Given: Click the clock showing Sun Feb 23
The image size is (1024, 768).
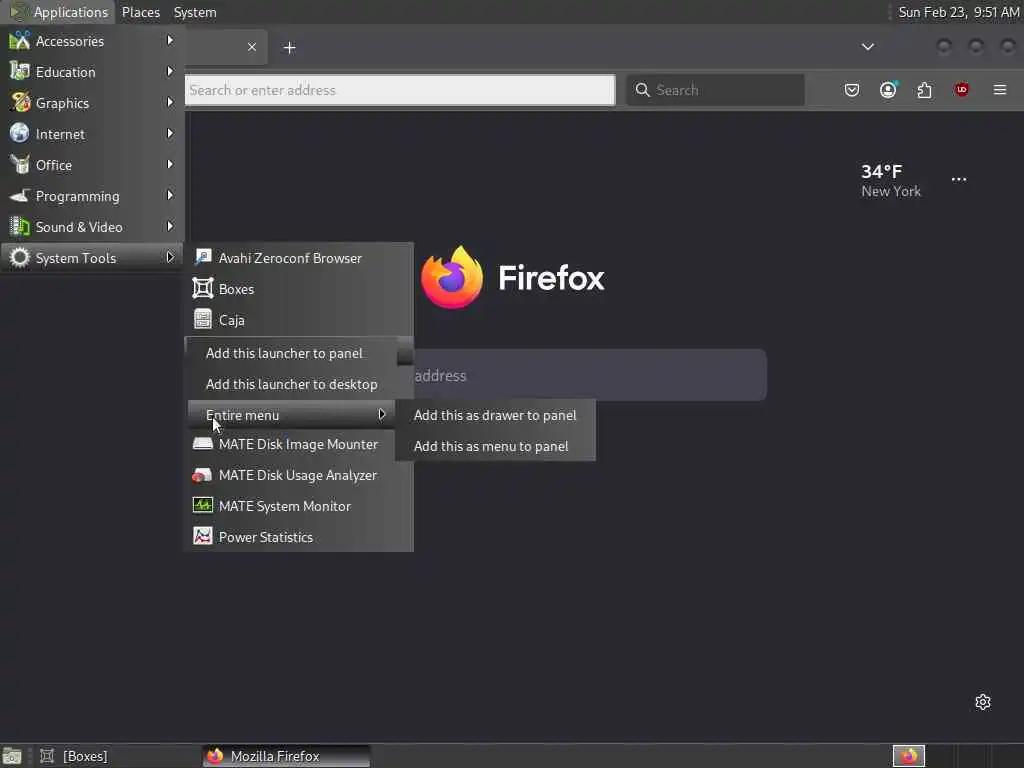Looking at the screenshot, I should pos(958,12).
